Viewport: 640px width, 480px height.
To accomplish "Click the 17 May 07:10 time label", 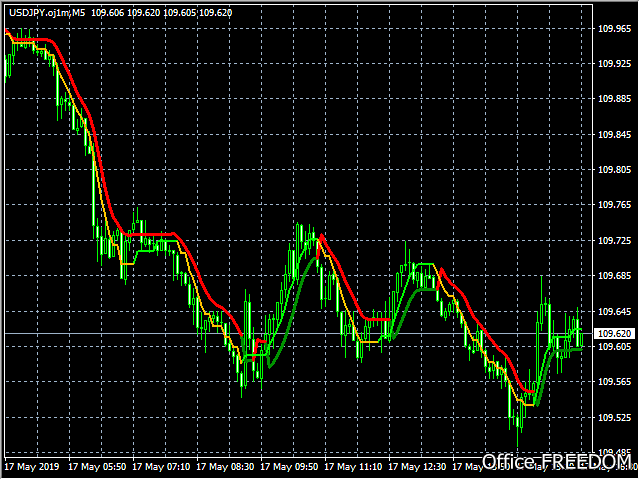I will pos(161,467).
